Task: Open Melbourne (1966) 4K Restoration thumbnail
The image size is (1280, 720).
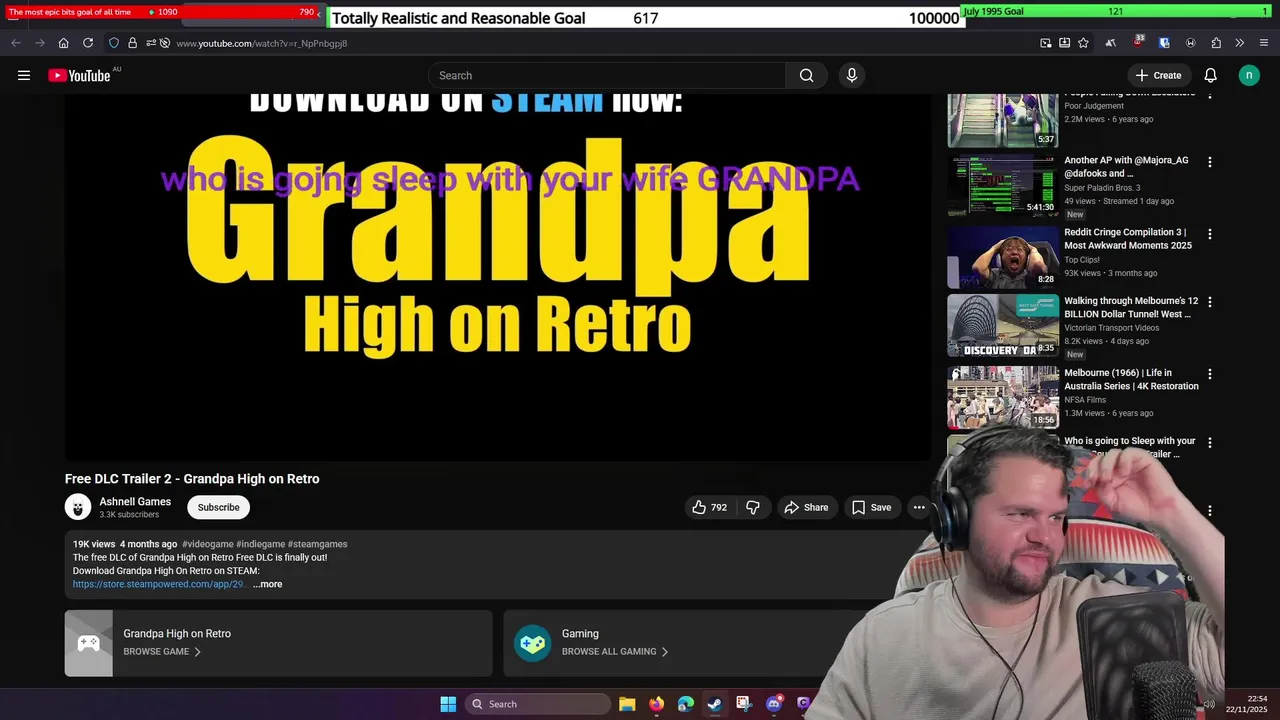Action: 1003,397
